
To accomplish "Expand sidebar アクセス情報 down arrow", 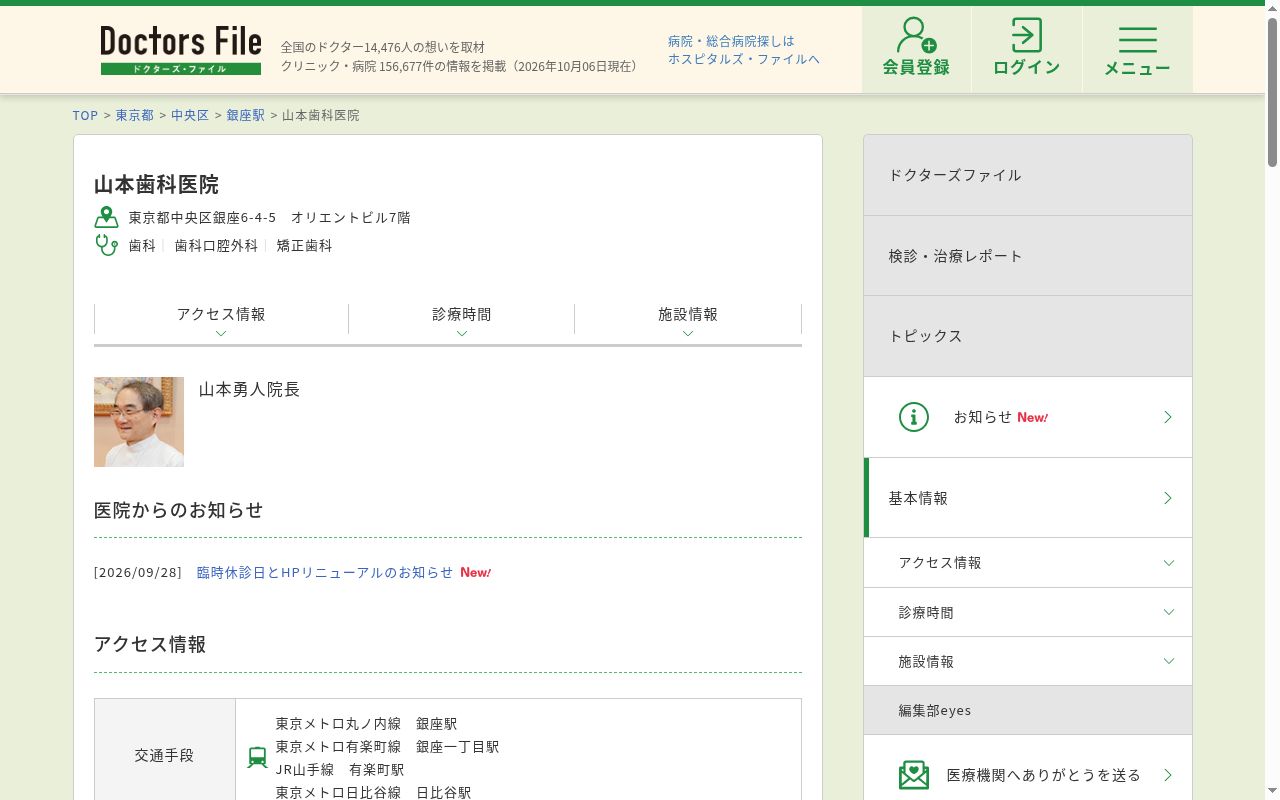I will click(x=1169, y=563).
